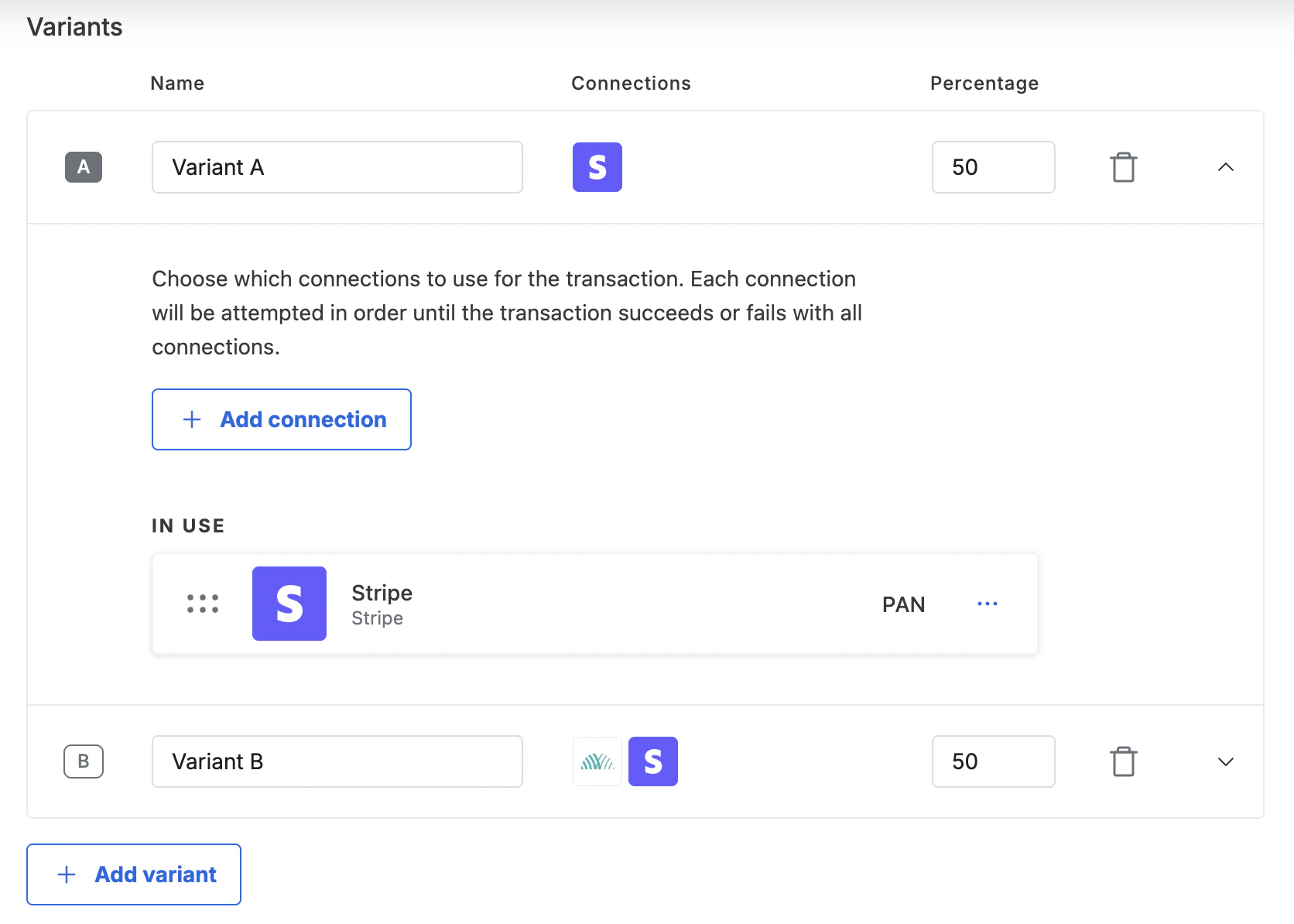Viewport: 1294px width, 924px height.
Task: Click the Stripe icon in Variant B connections
Action: [653, 761]
